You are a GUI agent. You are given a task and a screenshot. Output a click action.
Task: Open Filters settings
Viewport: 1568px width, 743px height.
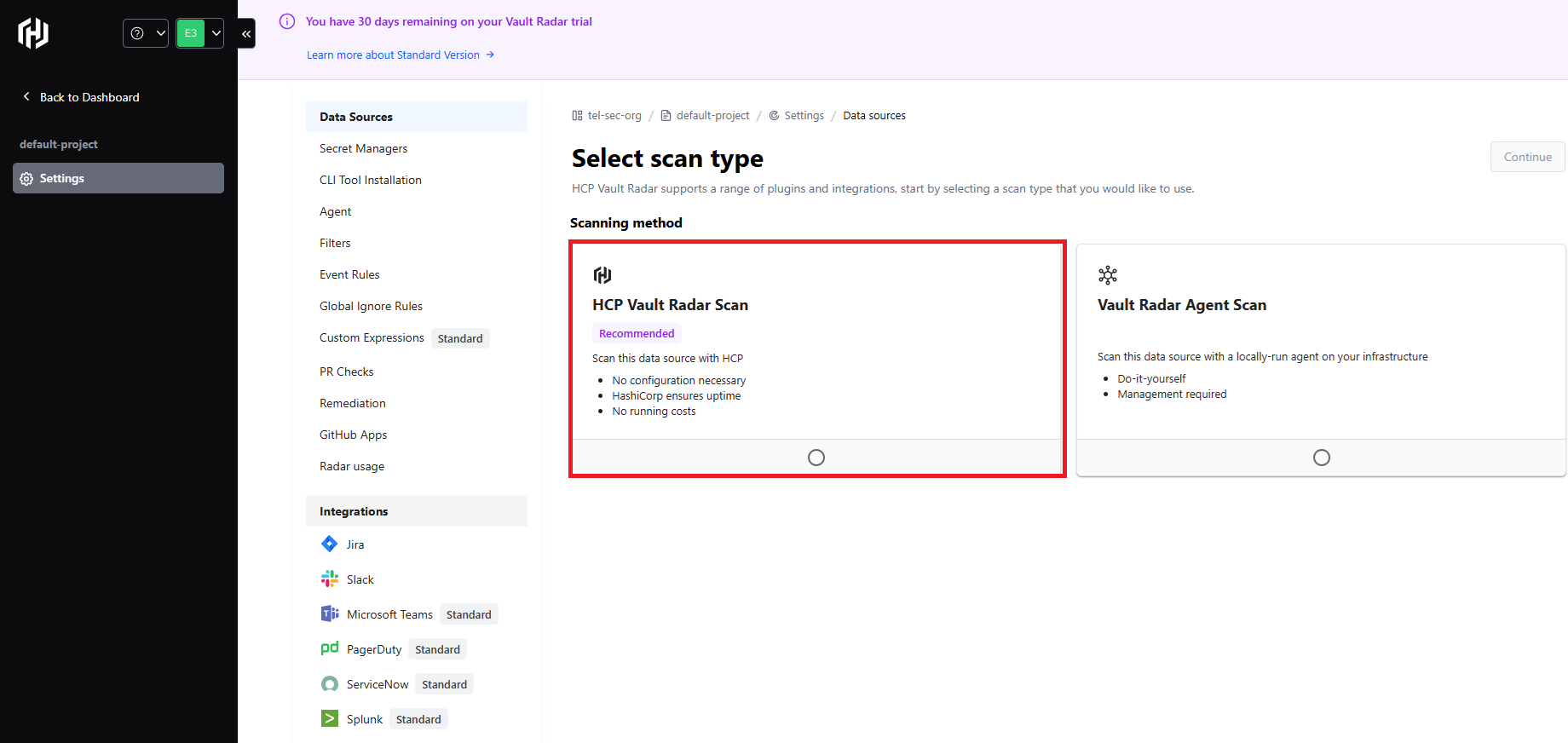tap(335, 243)
